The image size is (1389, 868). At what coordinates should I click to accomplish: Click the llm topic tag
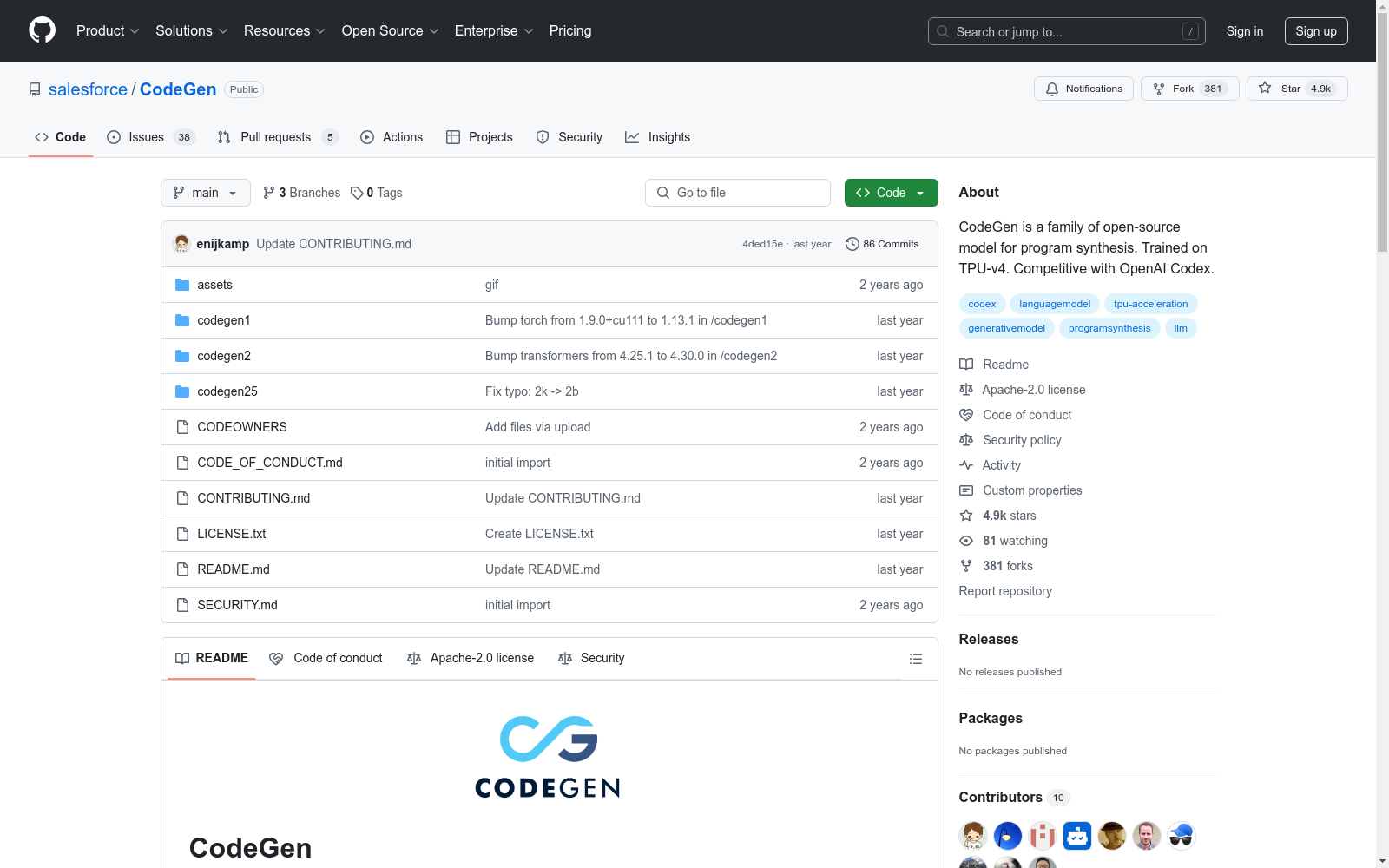pyautogui.click(x=1181, y=328)
